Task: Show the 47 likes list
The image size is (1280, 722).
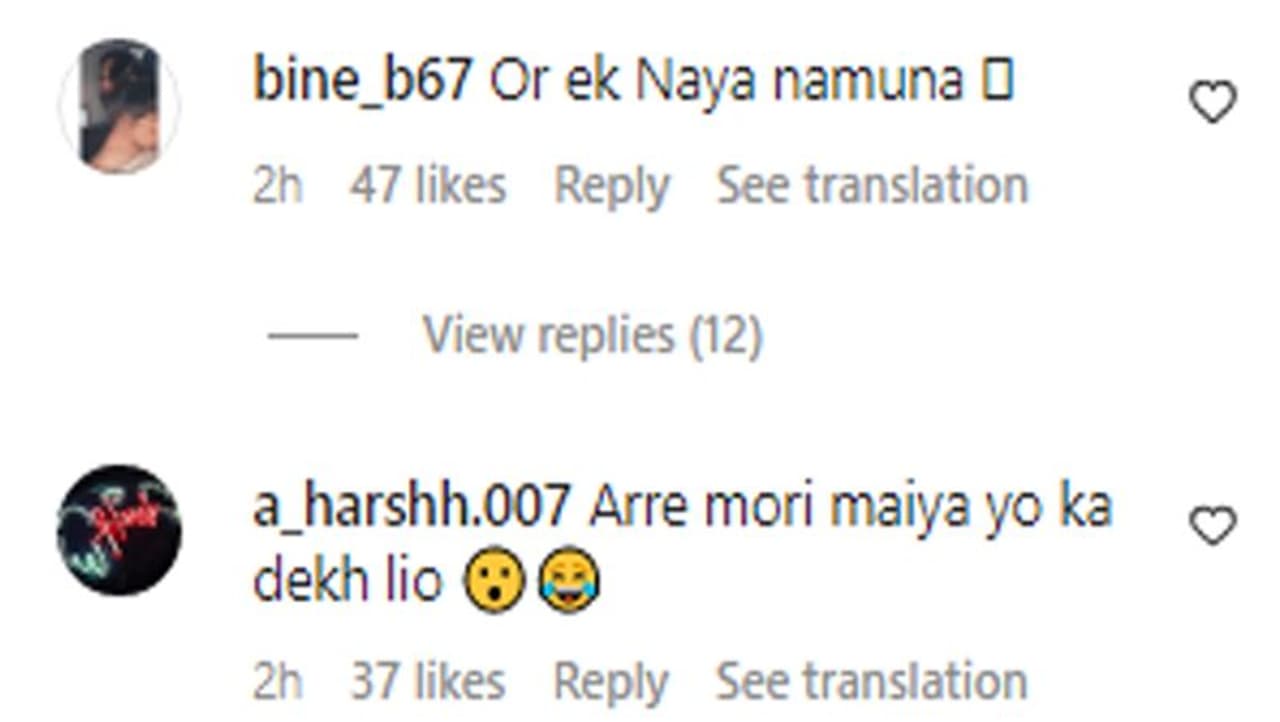Action: pyautogui.click(x=428, y=186)
